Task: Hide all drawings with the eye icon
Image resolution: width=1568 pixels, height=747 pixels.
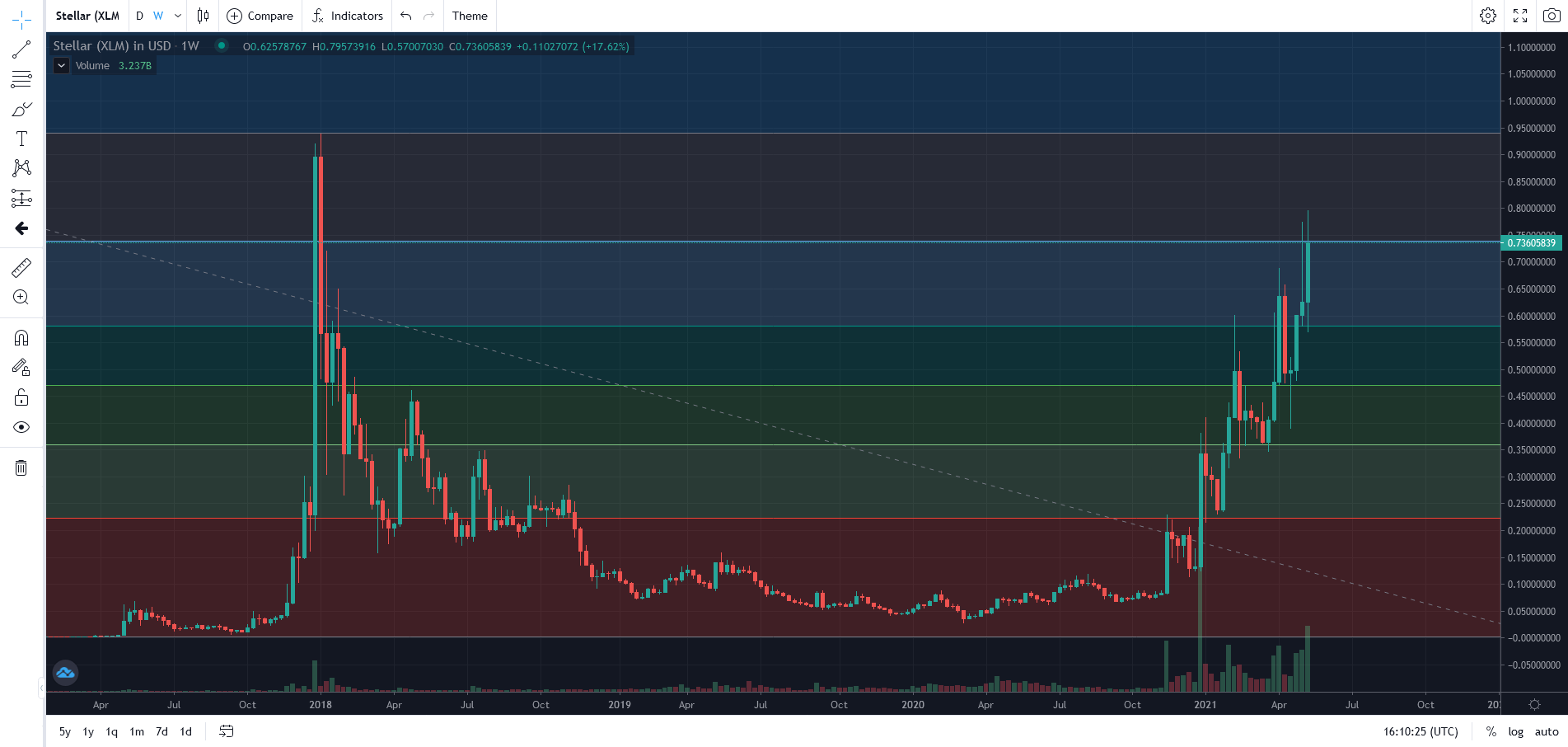Action: (x=21, y=427)
